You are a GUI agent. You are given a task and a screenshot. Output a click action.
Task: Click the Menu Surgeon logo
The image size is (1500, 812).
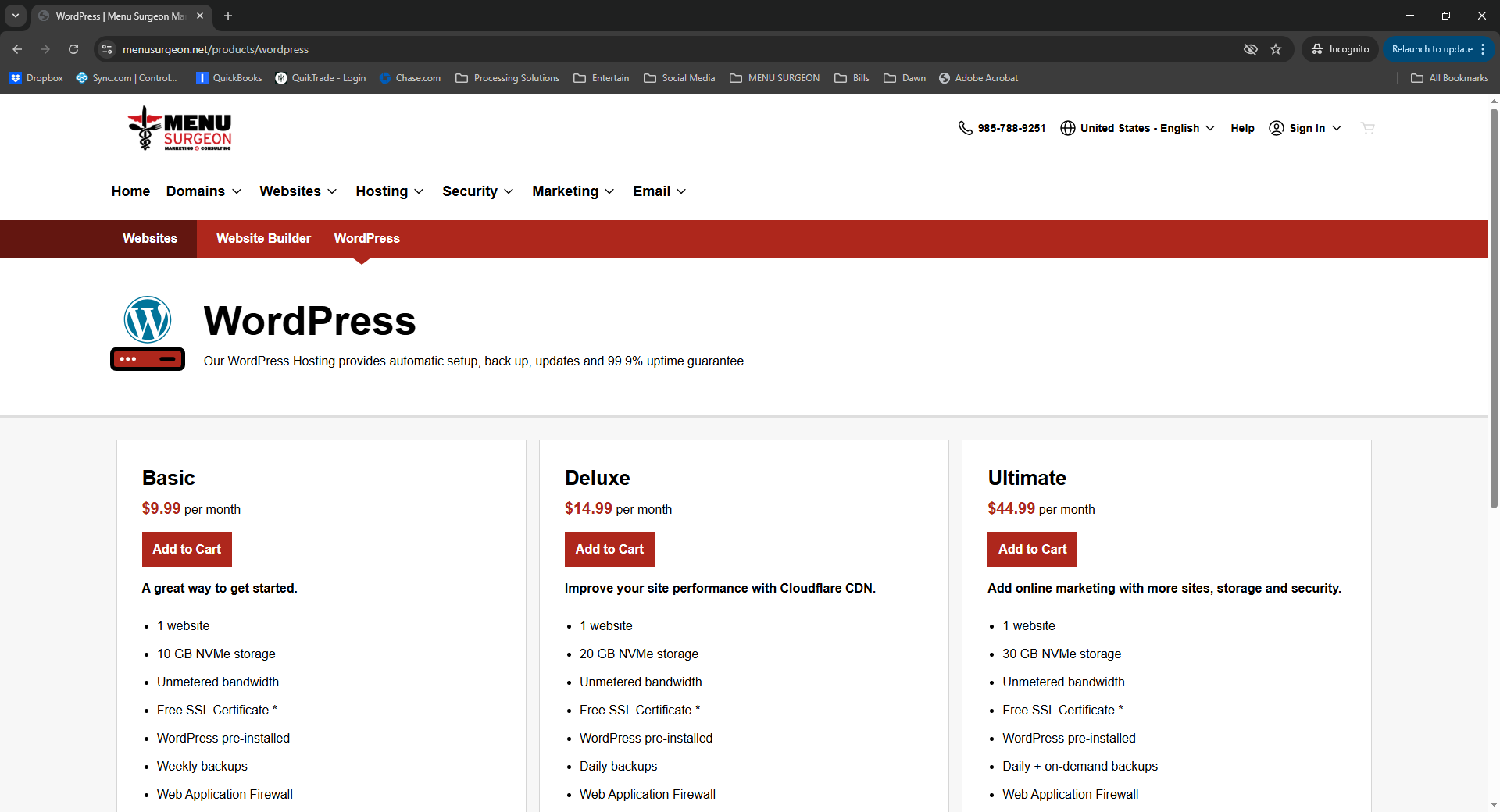[180, 128]
